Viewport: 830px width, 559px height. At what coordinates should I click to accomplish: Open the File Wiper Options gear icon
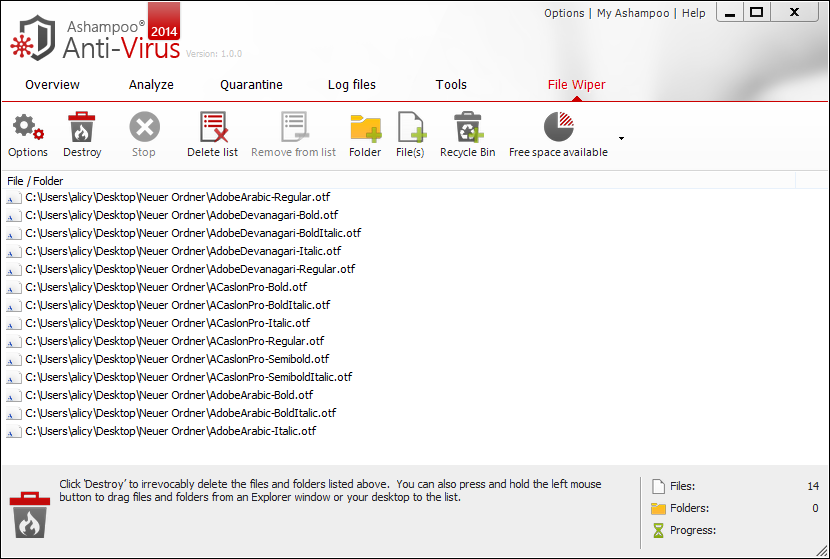tap(27, 128)
